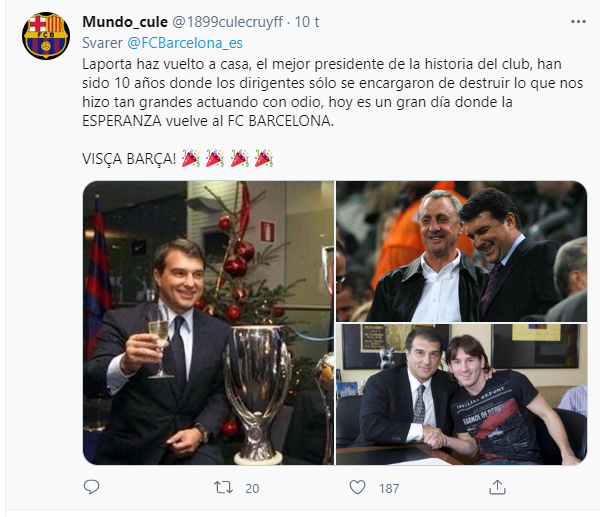Click the "Svarer" reply label
This screenshot has height=517, width=600.
pos(102,42)
